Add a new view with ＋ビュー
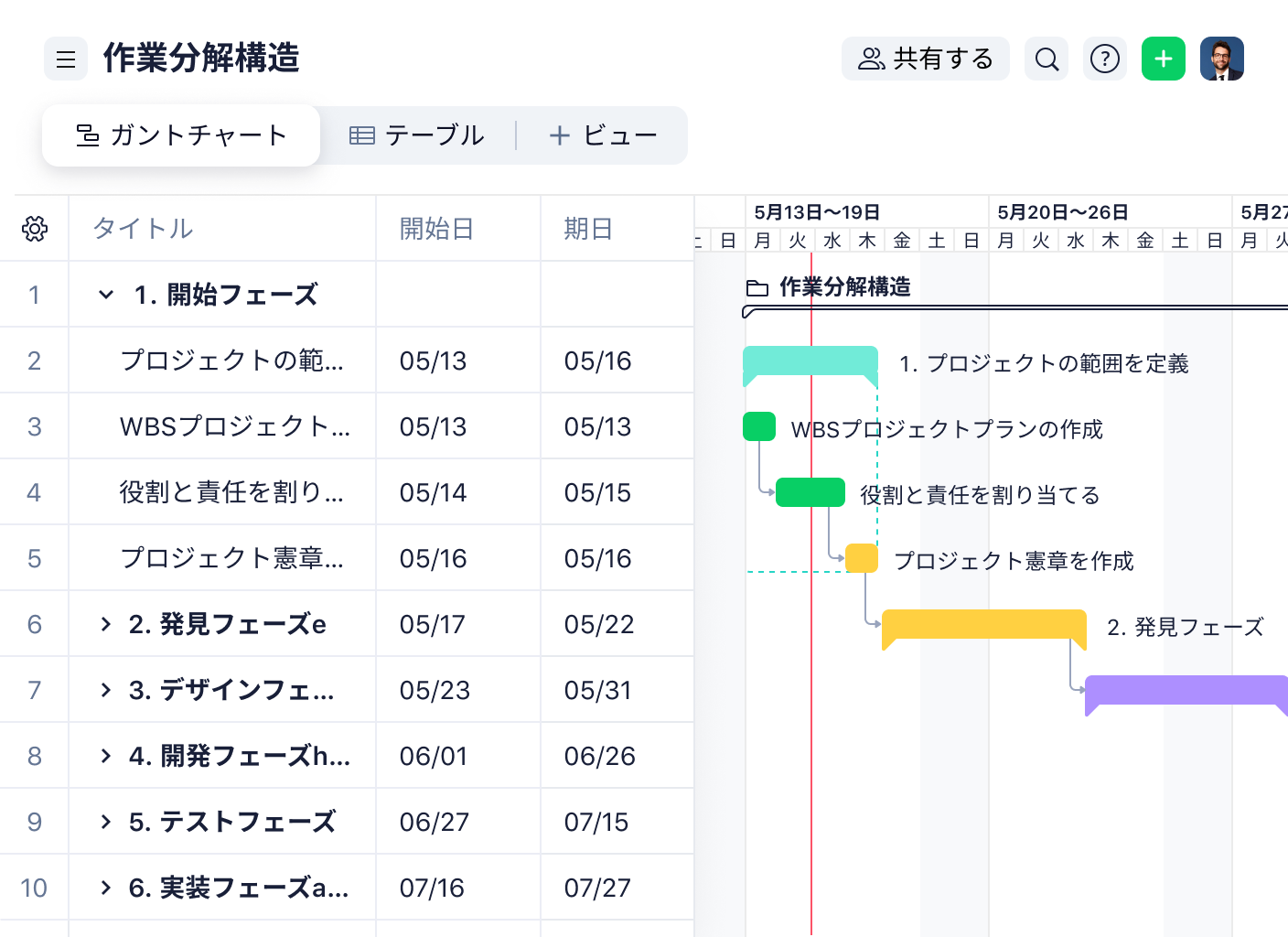 pos(603,135)
